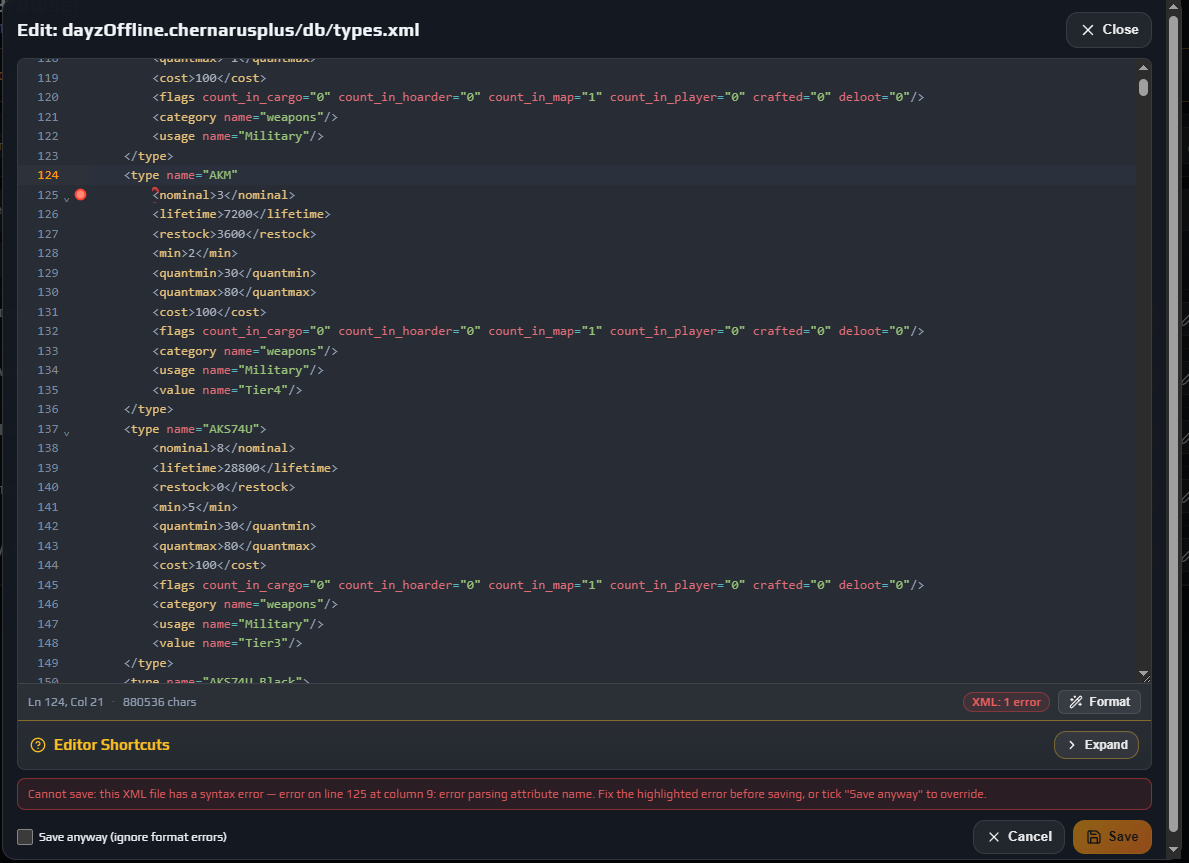Click the restock 0 line
The width and height of the screenshot is (1189, 863).
224,487
